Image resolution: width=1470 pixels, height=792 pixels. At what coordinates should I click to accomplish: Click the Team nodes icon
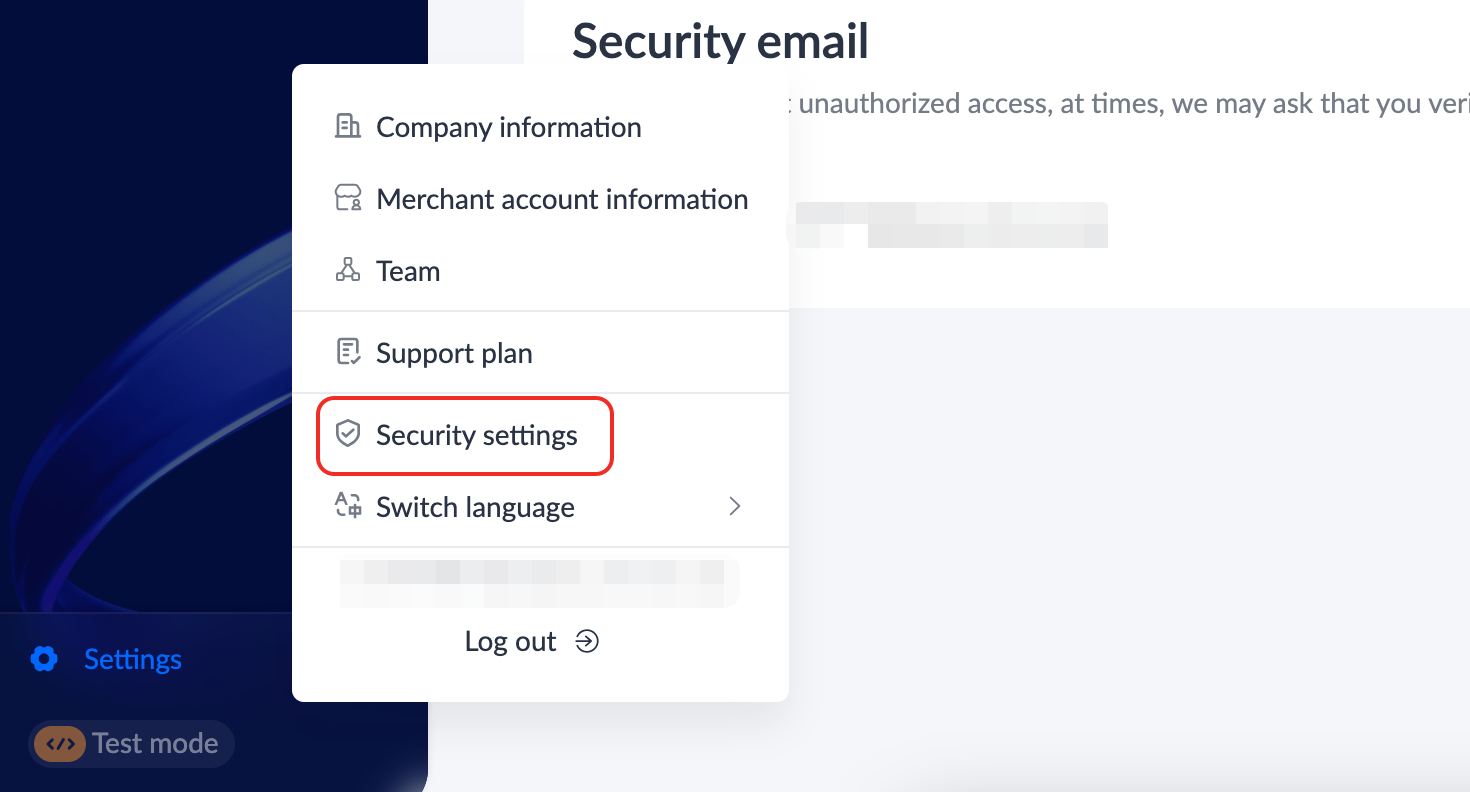tap(348, 270)
